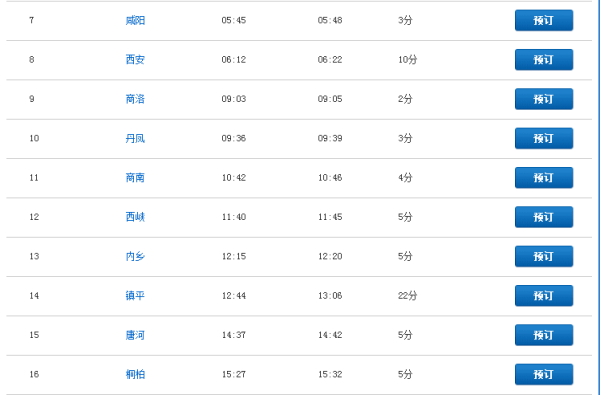This screenshot has width=600, height=395.
Task: Open the 西峡 station link
Action: pos(135,217)
